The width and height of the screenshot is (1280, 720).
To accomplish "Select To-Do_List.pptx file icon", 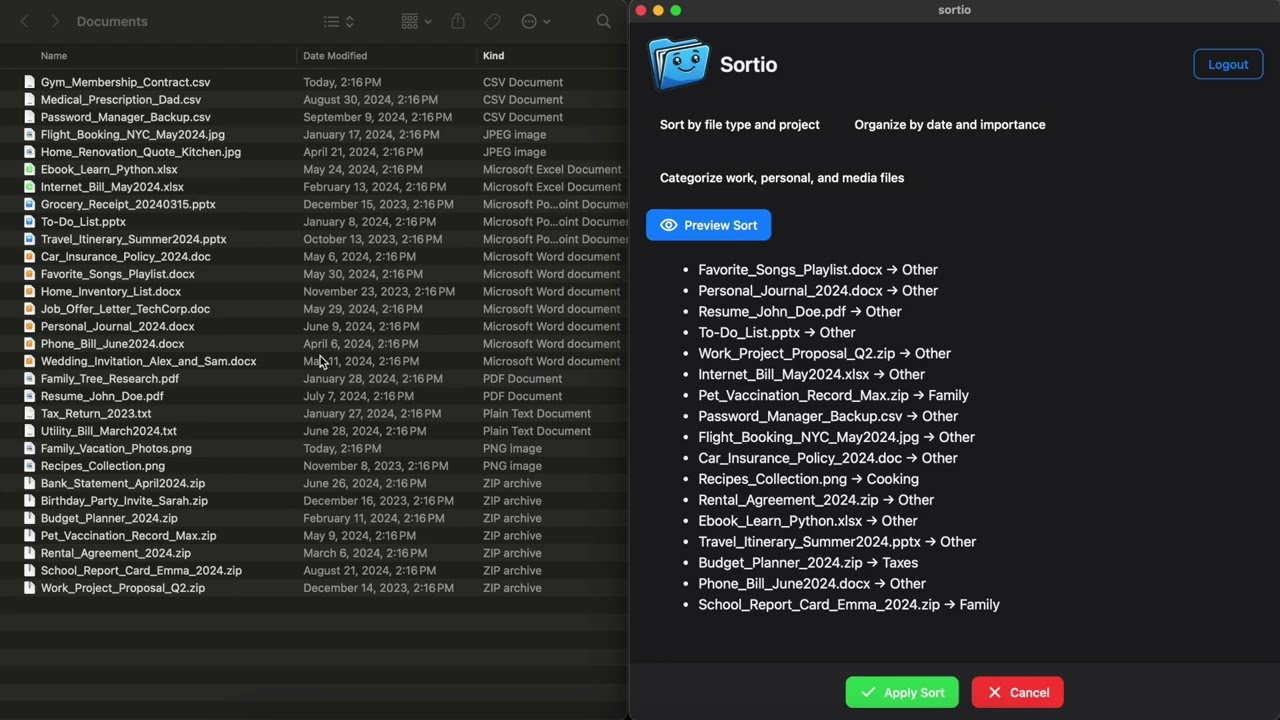I will pos(29,222).
